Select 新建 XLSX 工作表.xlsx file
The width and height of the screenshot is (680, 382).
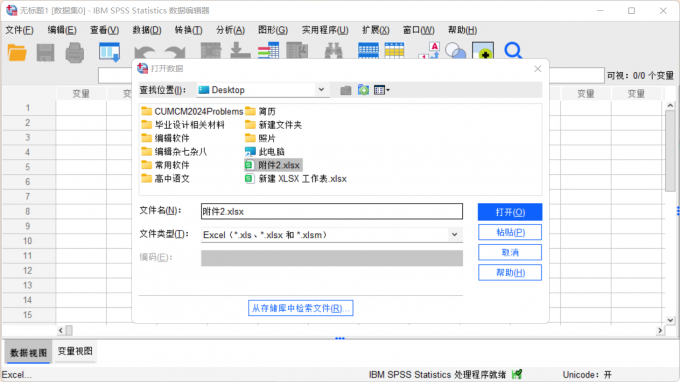coord(296,179)
